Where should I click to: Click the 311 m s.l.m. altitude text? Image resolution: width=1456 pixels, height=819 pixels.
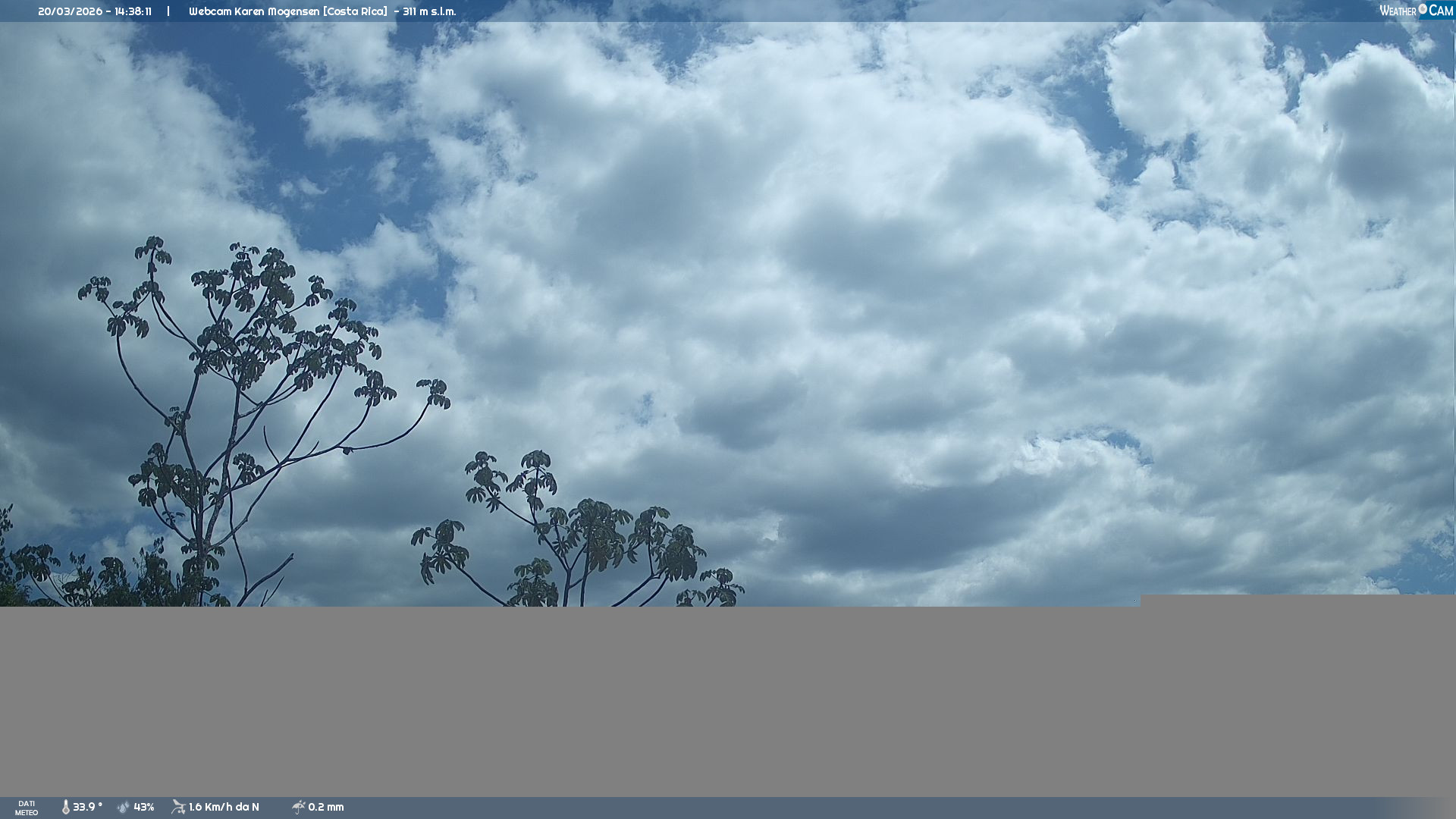pyautogui.click(x=429, y=11)
